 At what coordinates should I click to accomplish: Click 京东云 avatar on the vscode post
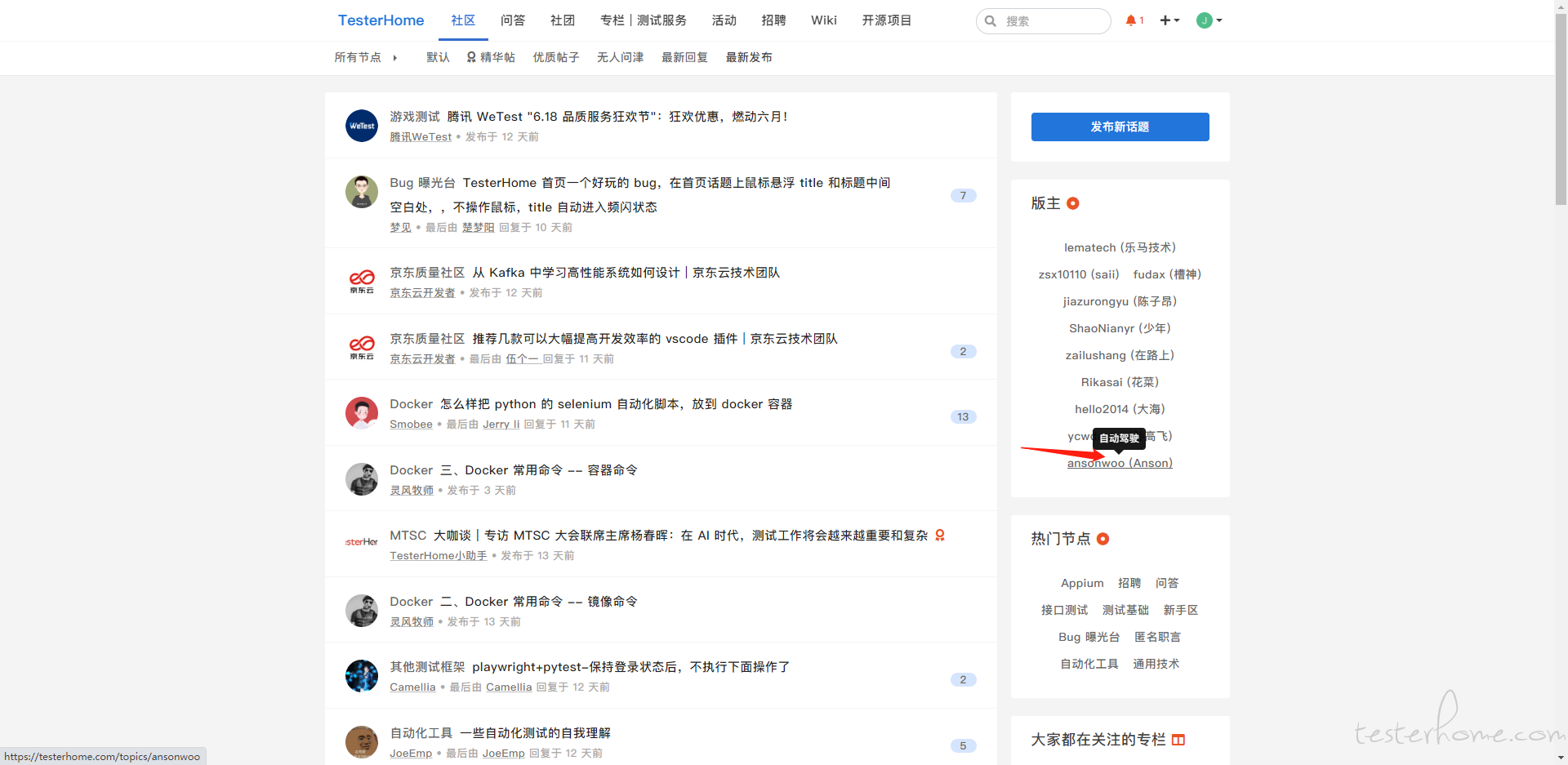(362, 348)
